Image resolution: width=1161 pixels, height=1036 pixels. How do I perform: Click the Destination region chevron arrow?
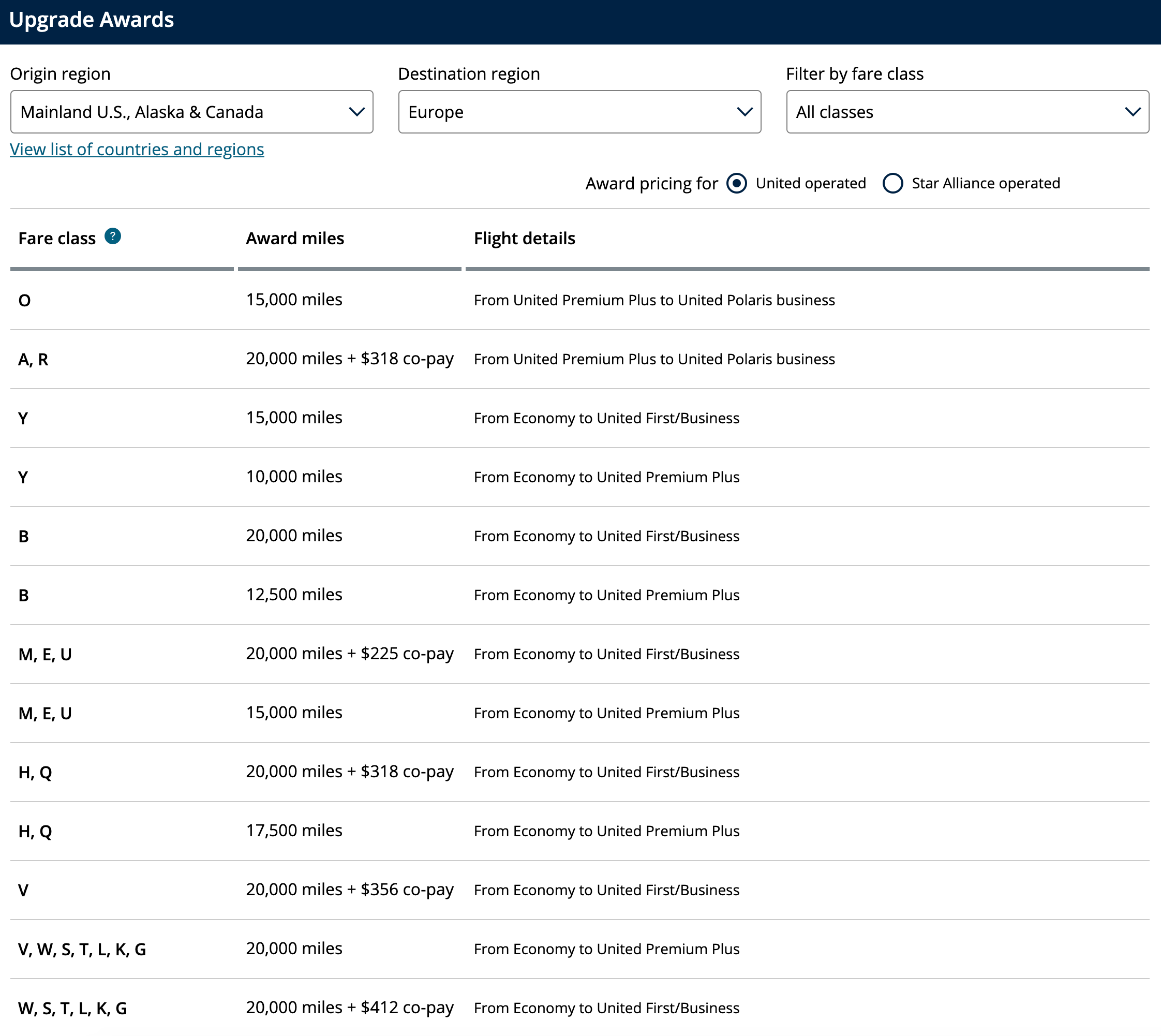pos(745,112)
